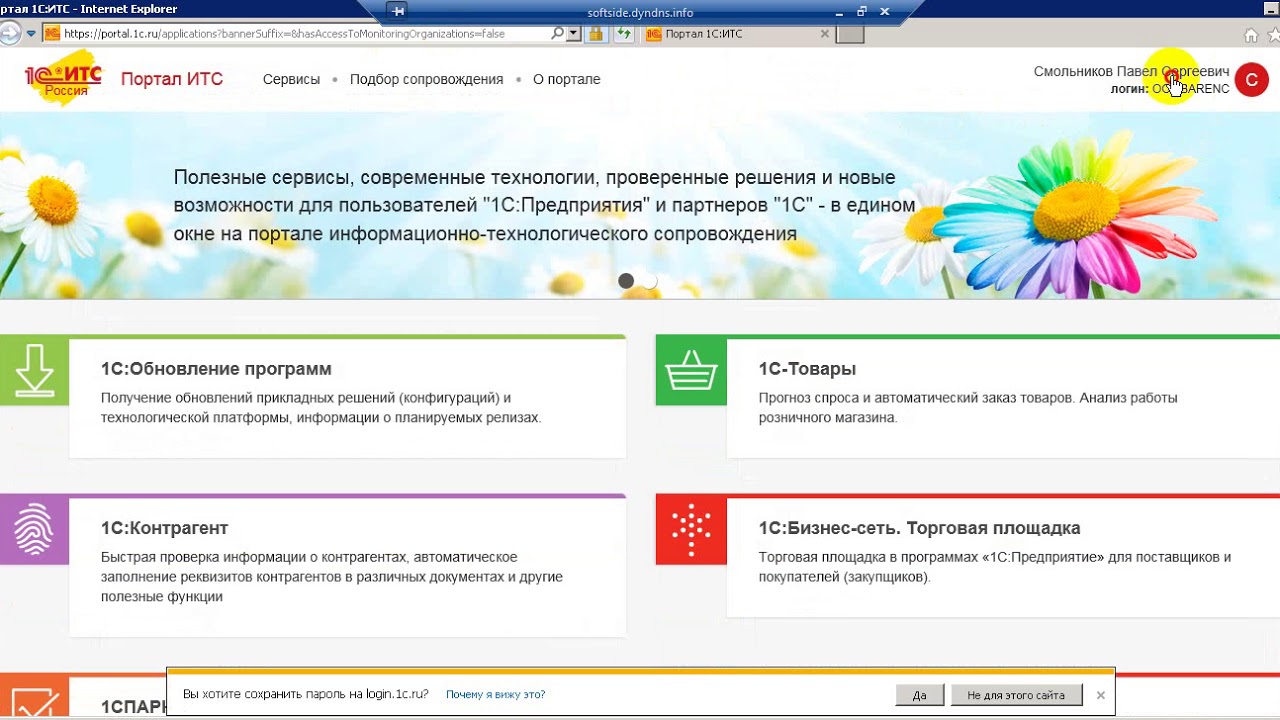Screen dimensions: 1280x720
Task: Open 1С:Обновление программ title link
Action: pyautogui.click(x=216, y=369)
